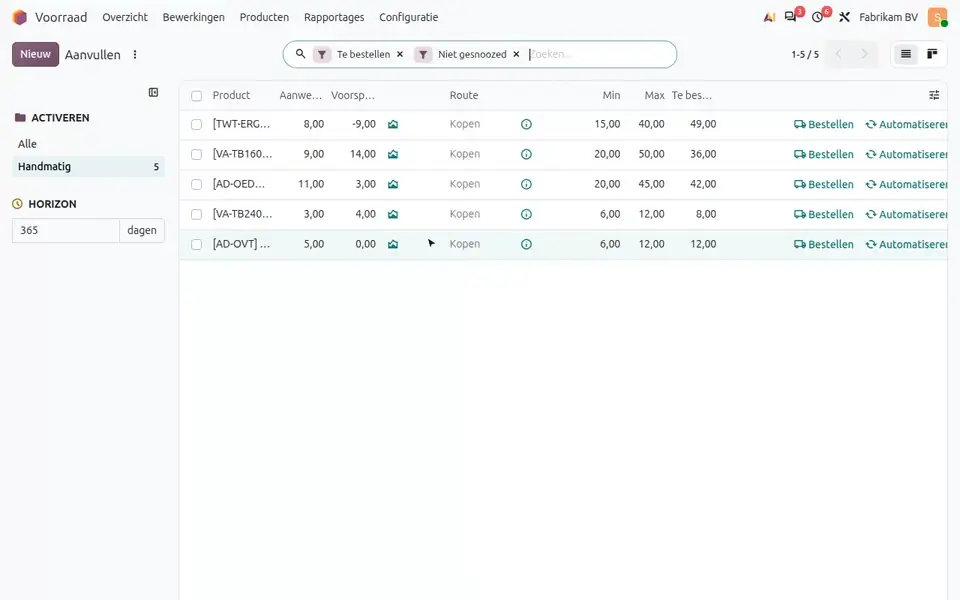
Task: Collapse the sidebar filter panel
Action: point(153,92)
